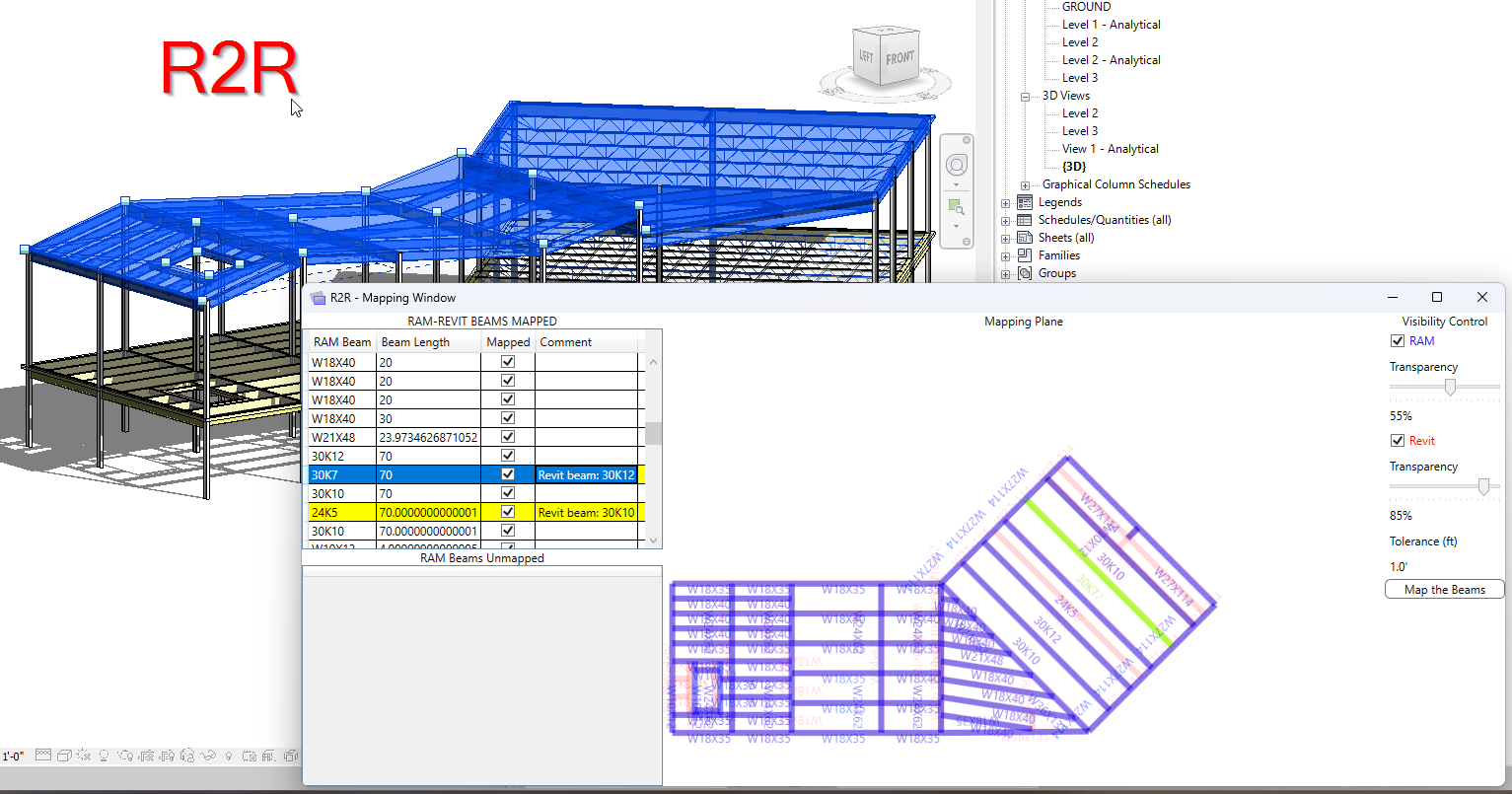Image resolution: width=1512 pixels, height=794 pixels.
Task: Click the Lock 3D View icon
Action: click(187, 756)
